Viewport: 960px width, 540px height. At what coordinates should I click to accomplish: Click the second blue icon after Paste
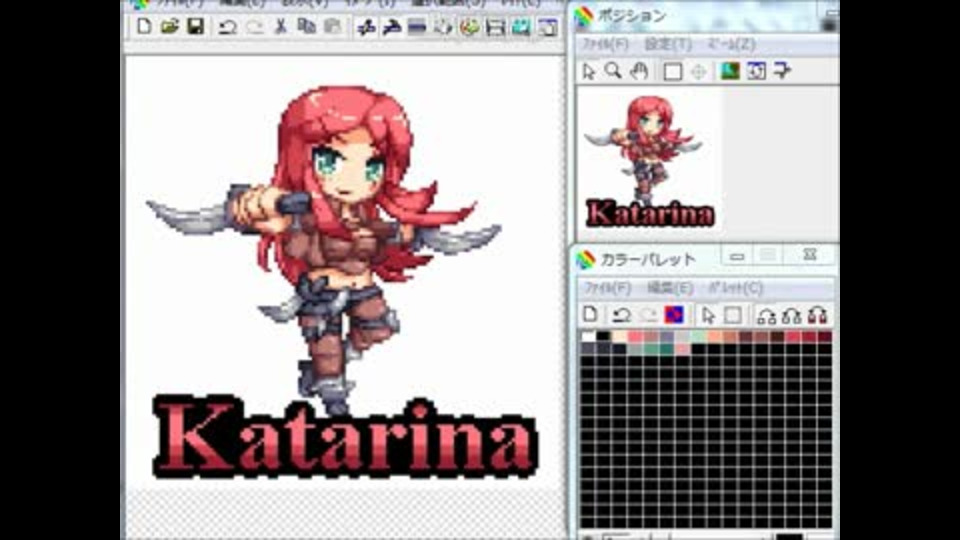coord(391,27)
